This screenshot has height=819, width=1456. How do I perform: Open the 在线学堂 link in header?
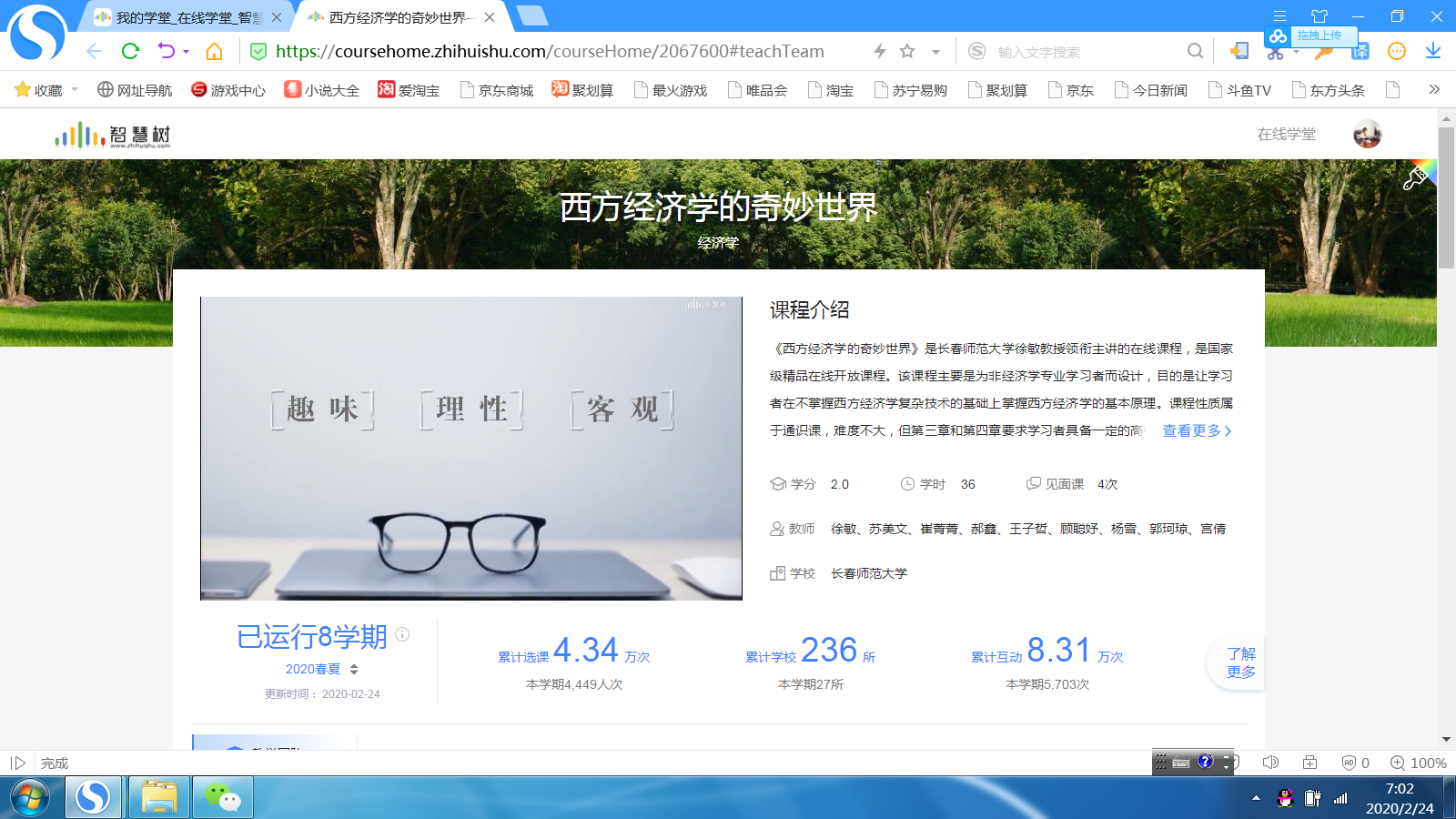1286,135
